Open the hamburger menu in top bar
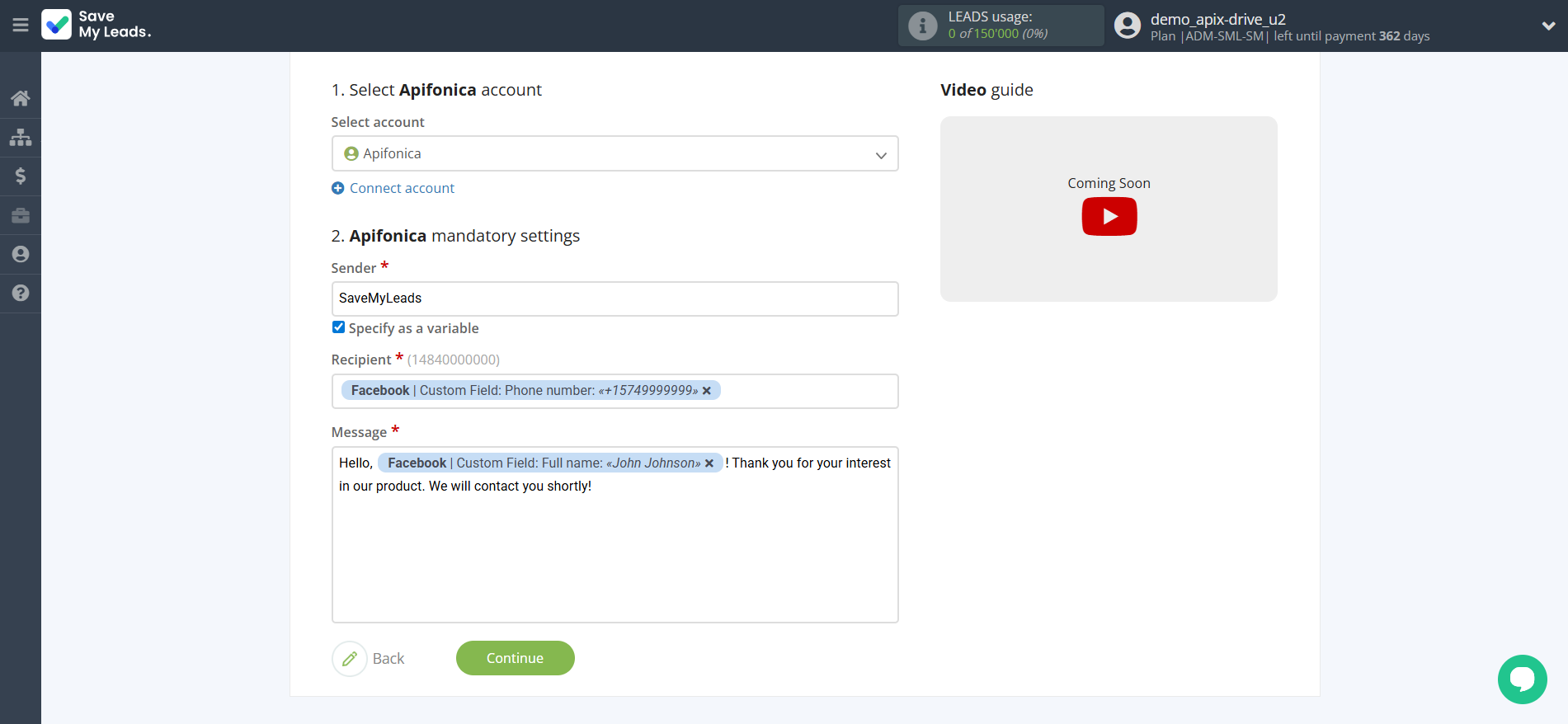The image size is (1568, 724). (x=21, y=25)
